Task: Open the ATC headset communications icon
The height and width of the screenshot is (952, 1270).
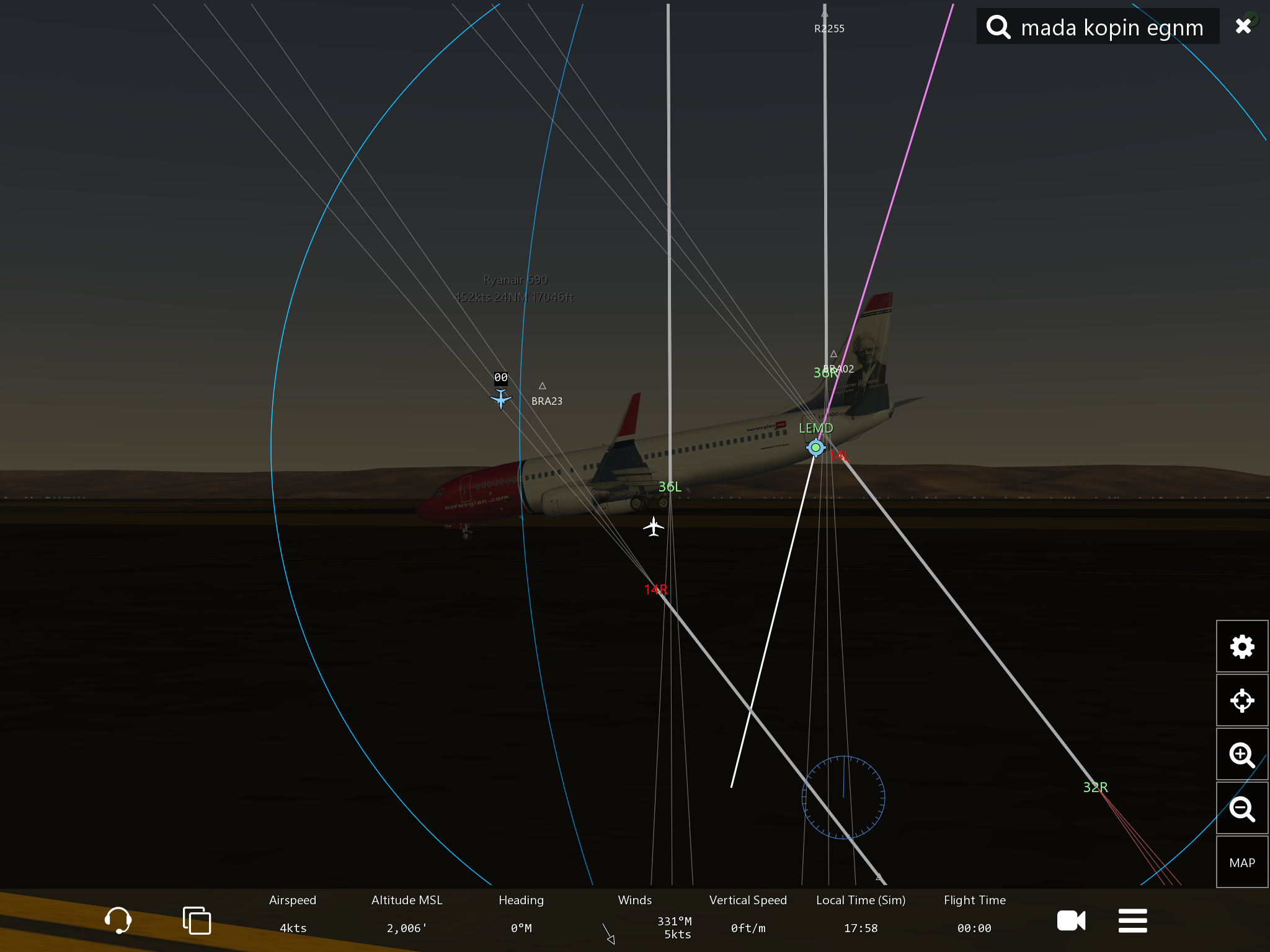Action: point(118,920)
